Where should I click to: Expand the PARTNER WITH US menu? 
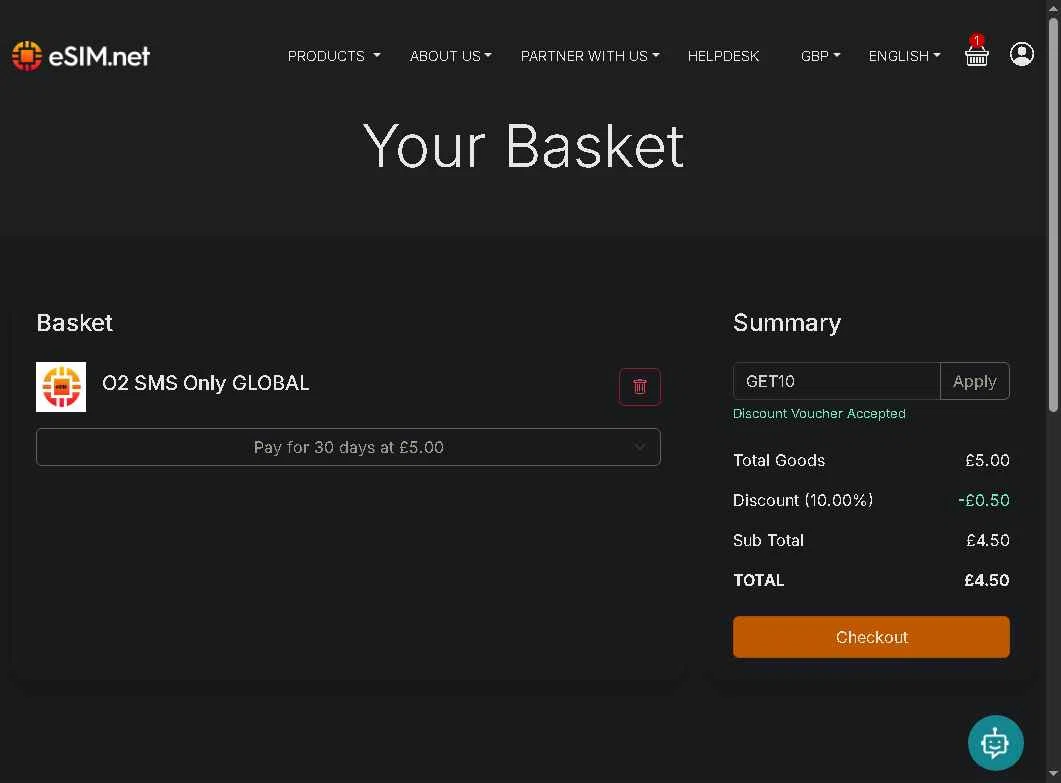click(590, 56)
